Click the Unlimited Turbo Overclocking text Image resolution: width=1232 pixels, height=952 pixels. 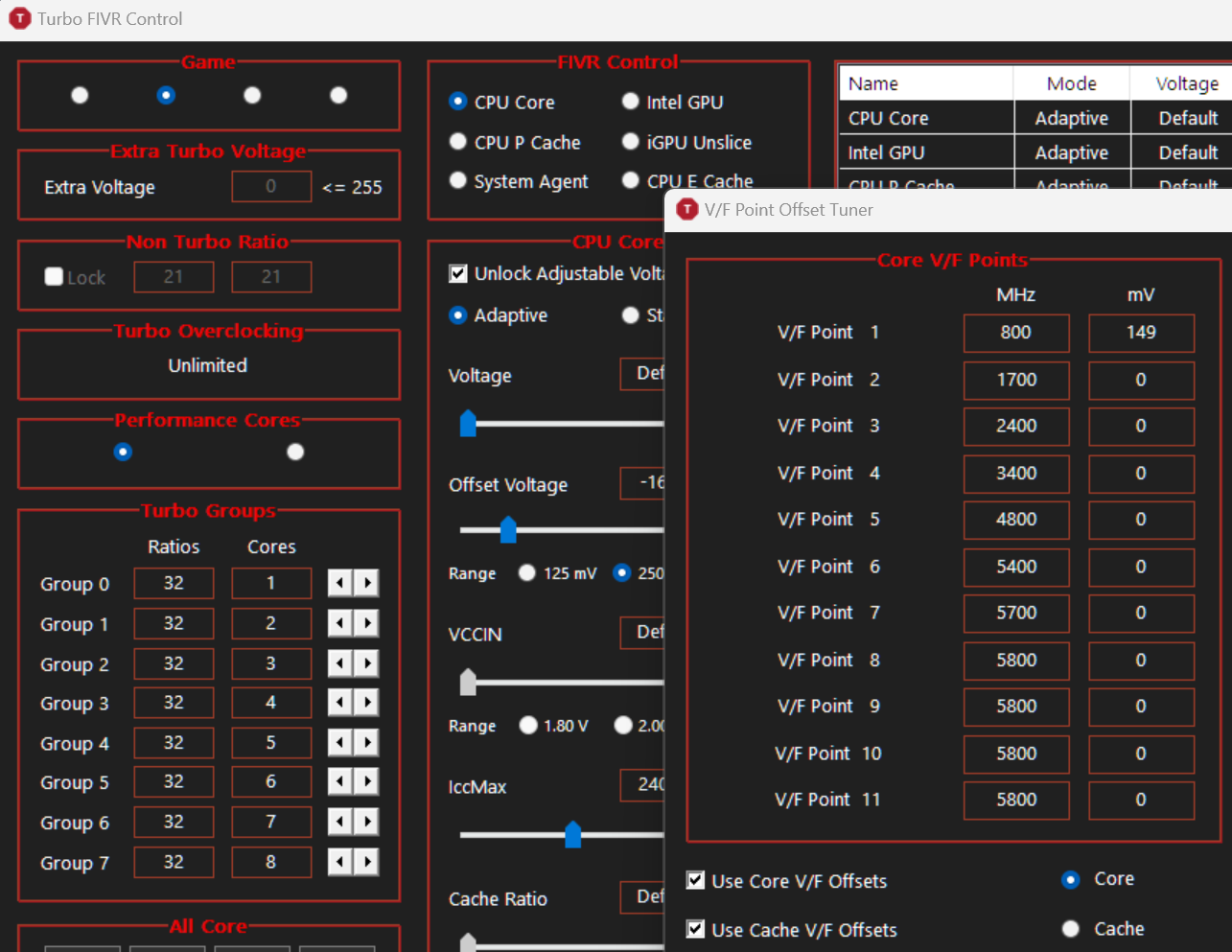(208, 365)
